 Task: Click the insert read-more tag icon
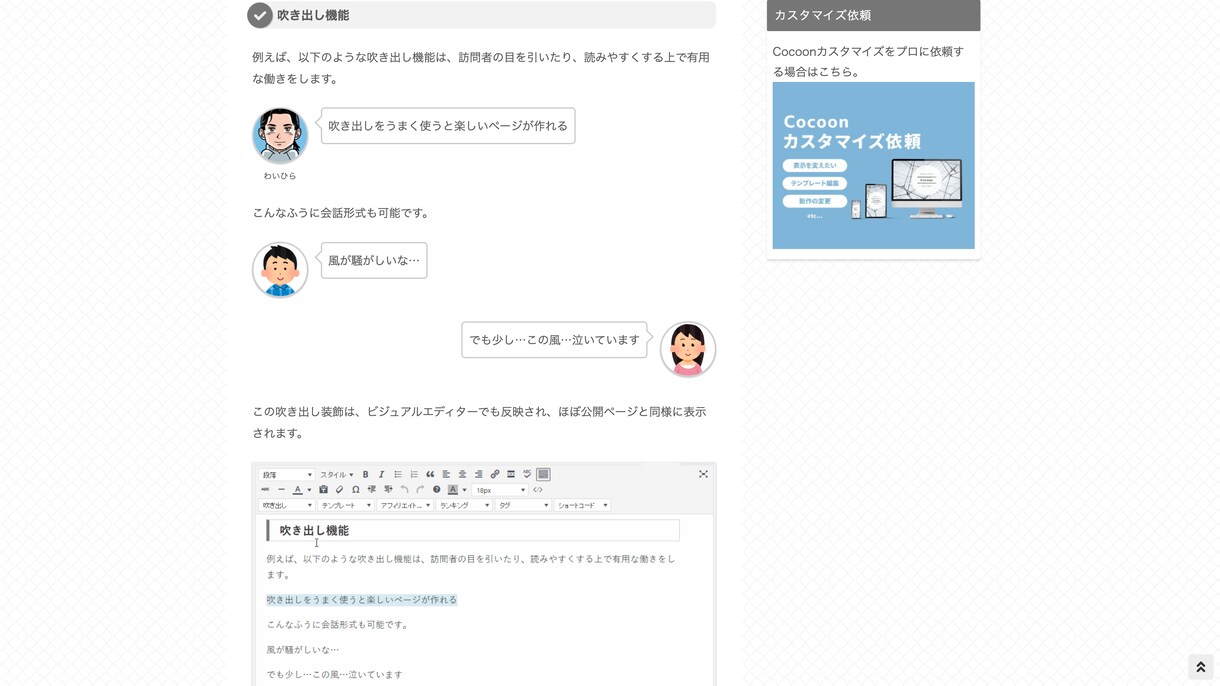coord(511,474)
